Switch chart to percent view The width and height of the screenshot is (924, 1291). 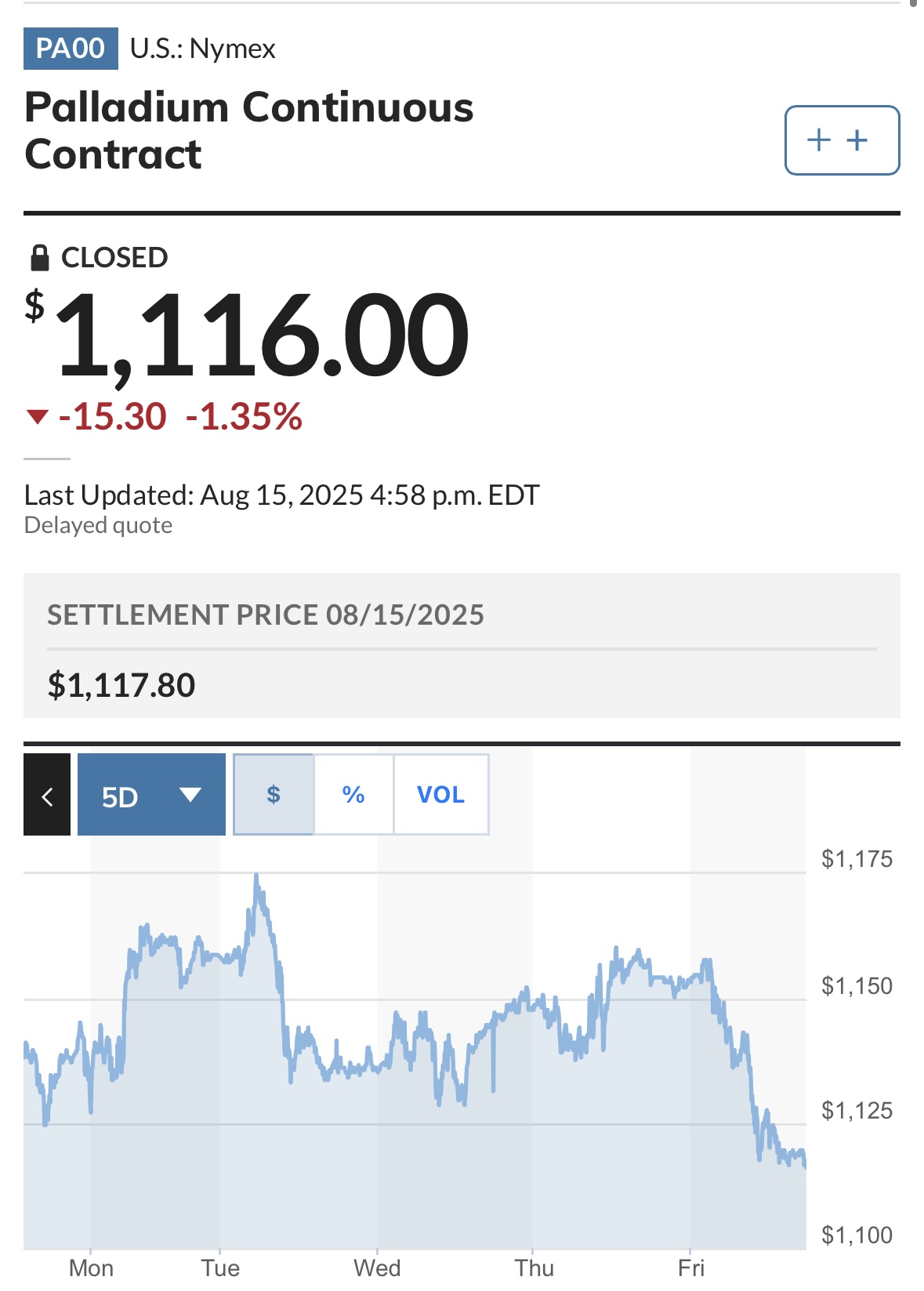(353, 795)
